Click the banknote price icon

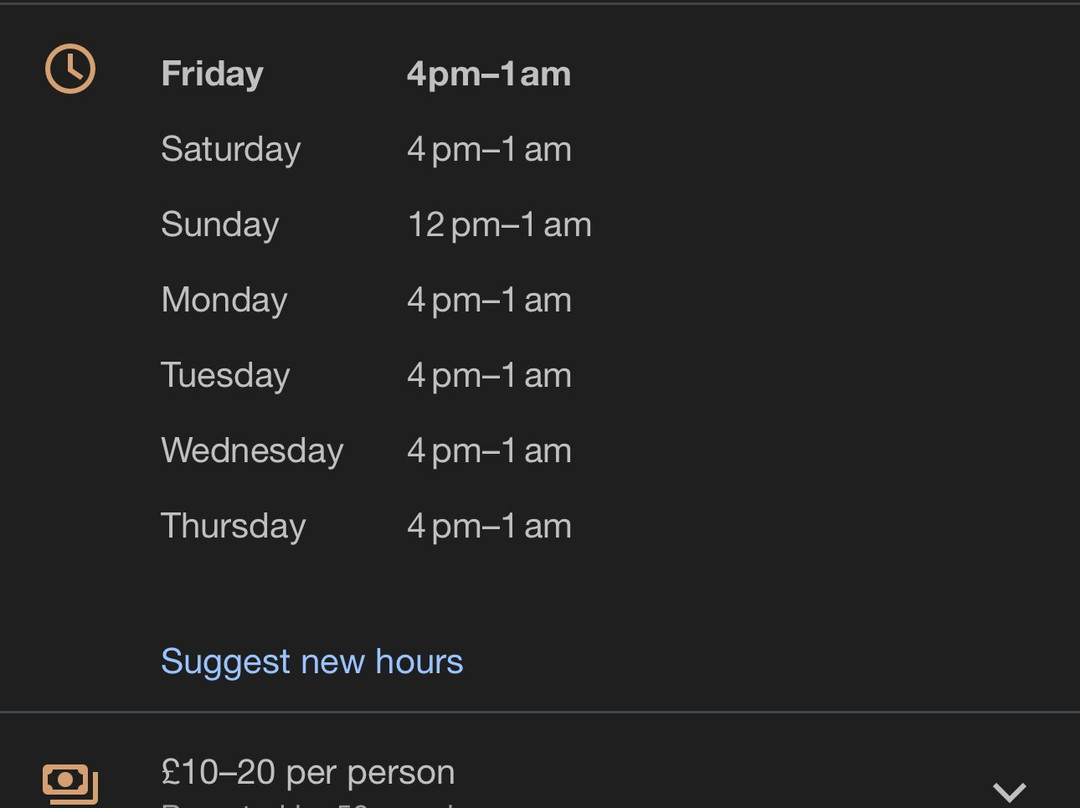point(70,784)
